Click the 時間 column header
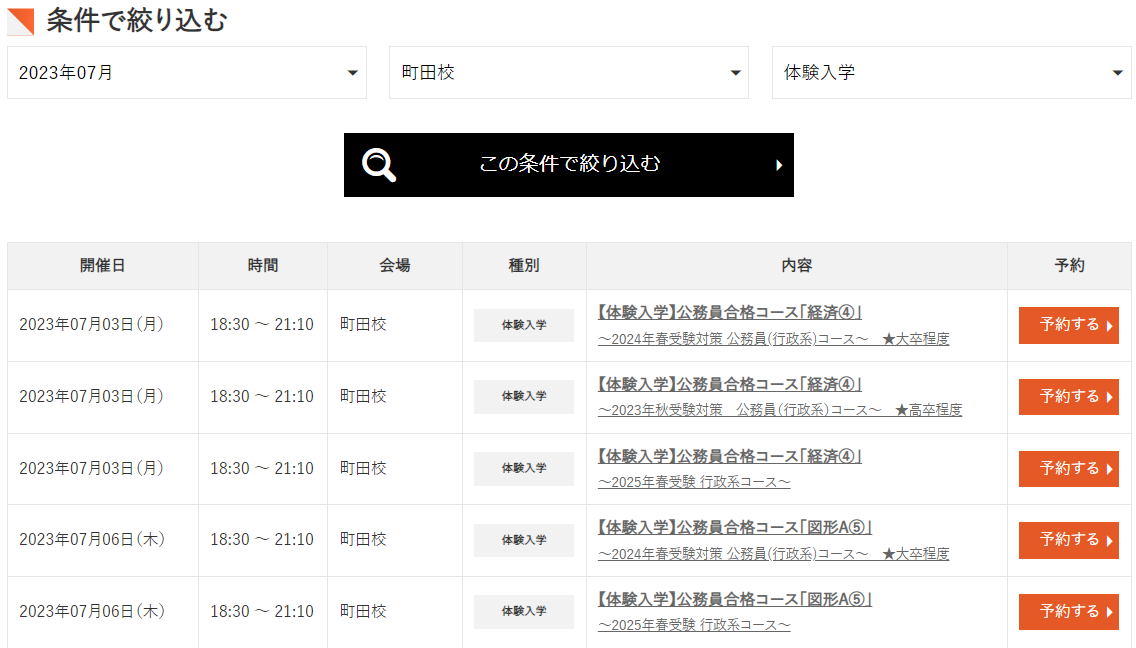The height and width of the screenshot is (648, 1136). (263, 266)
